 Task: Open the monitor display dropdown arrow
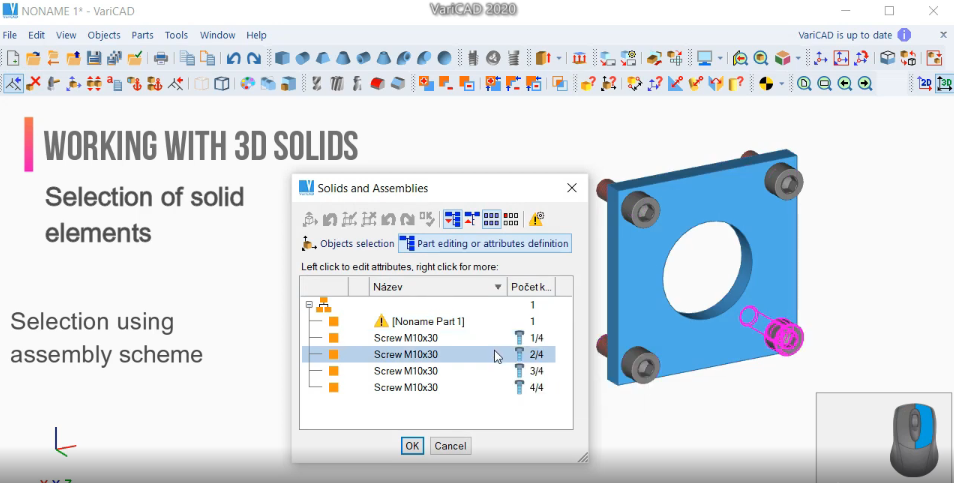coord(721,58)
